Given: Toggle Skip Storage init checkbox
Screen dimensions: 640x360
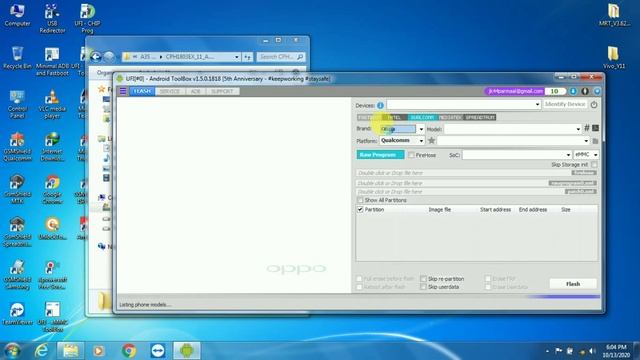Looking at the screenshot, I should [x=594, y=164].
